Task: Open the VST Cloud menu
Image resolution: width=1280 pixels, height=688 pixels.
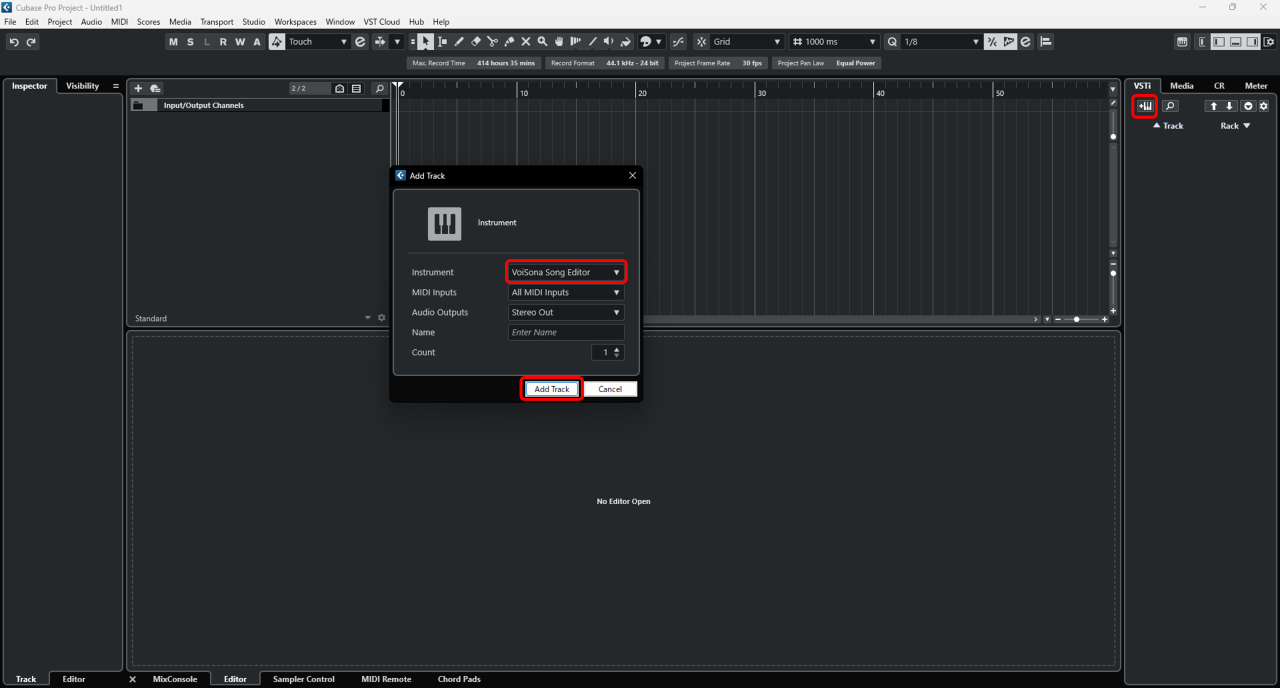Action: tap(381, 21)
